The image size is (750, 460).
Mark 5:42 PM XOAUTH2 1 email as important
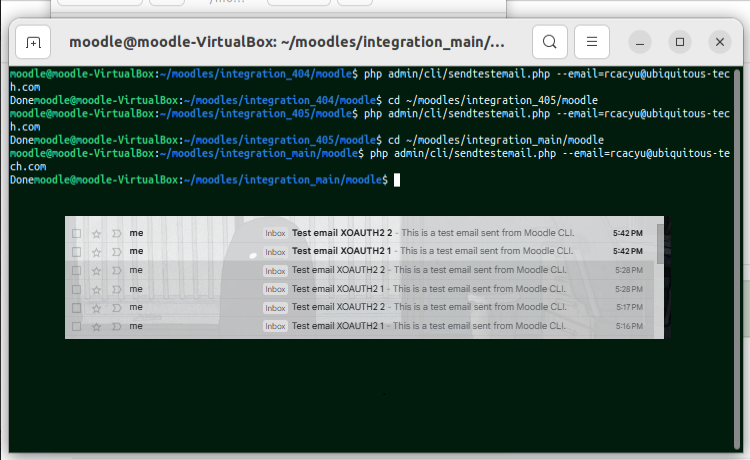pyautogui.click(x=116, y=252)
